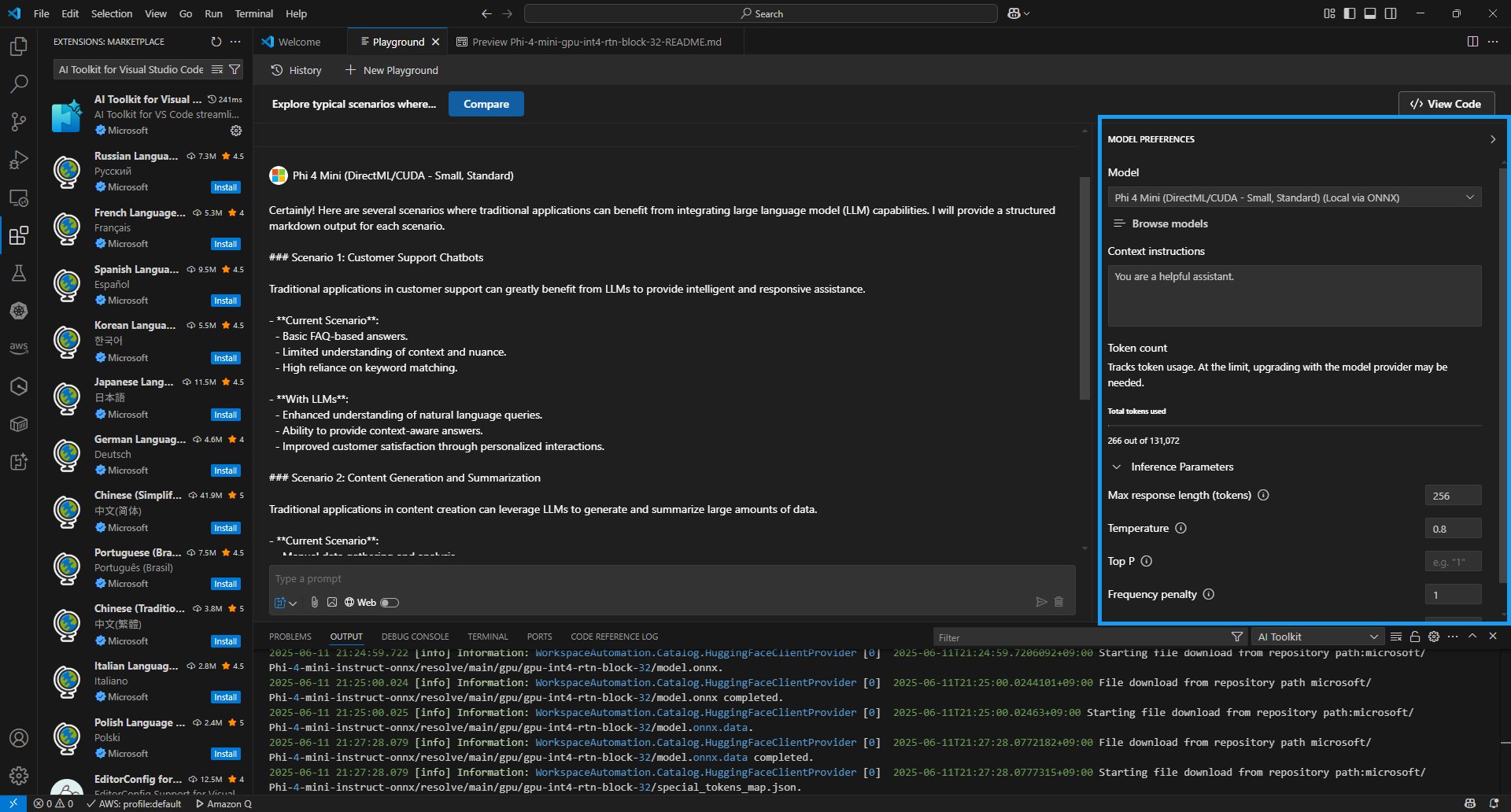Collapse the Inference Parameters section
The height and width of the screenshot is (812, 1511).
tap(1117, 467)
